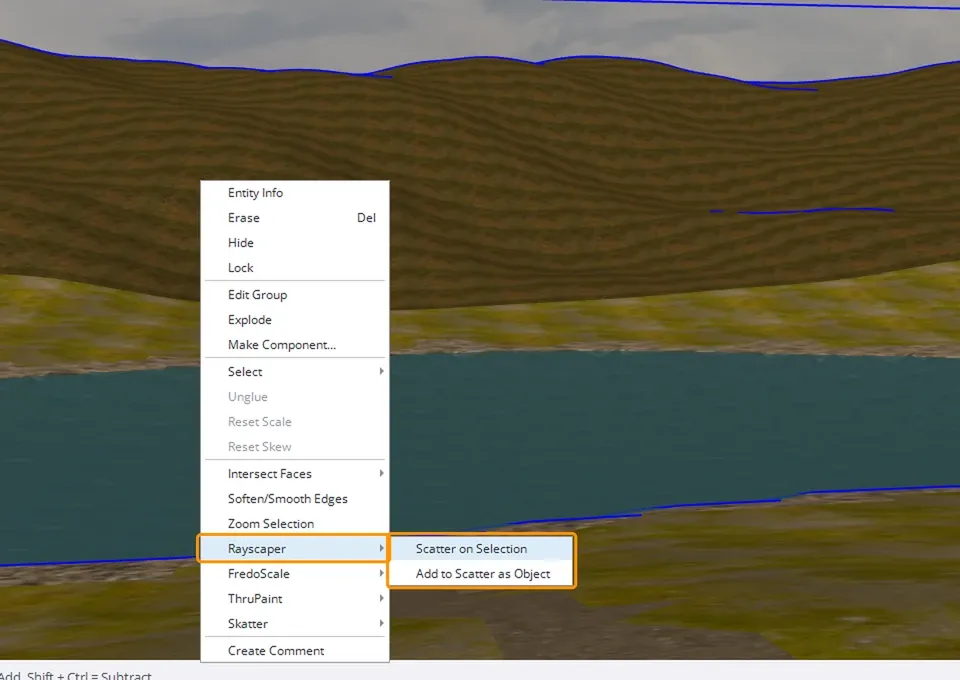Open the ThruPaint submenu

point(294,599)
